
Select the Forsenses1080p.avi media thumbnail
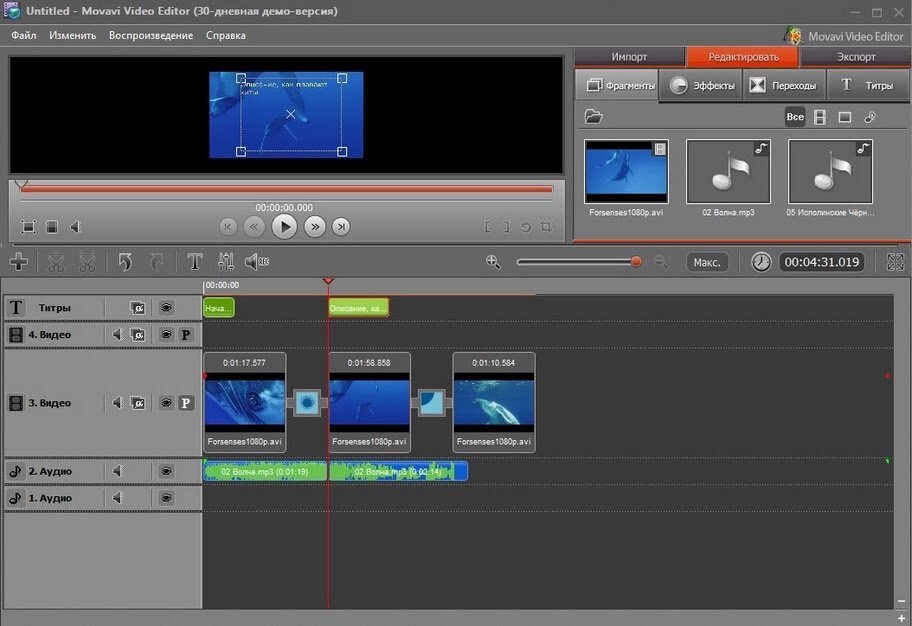pos(626,172)
